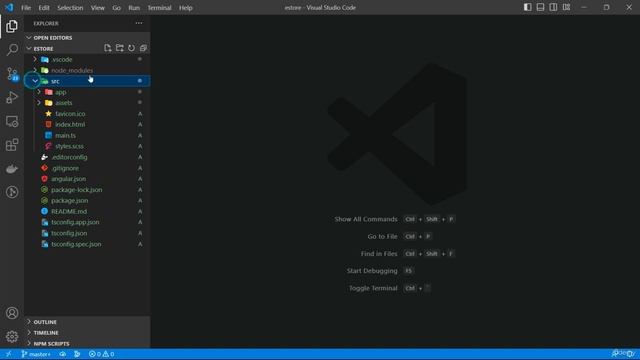Viewport: 640px width, 360px height.
Task: Expand the NPM SCRIPTS section
Action: coord(87,344)
